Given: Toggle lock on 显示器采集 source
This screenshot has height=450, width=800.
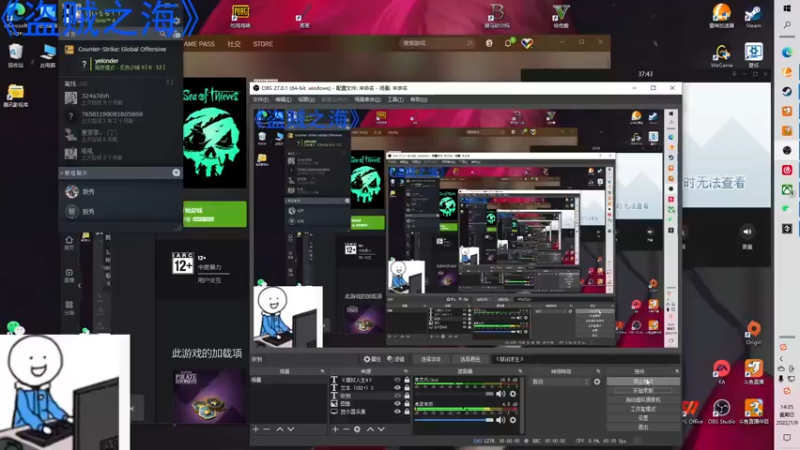Looking at the screenshot, I should point(407,411).
